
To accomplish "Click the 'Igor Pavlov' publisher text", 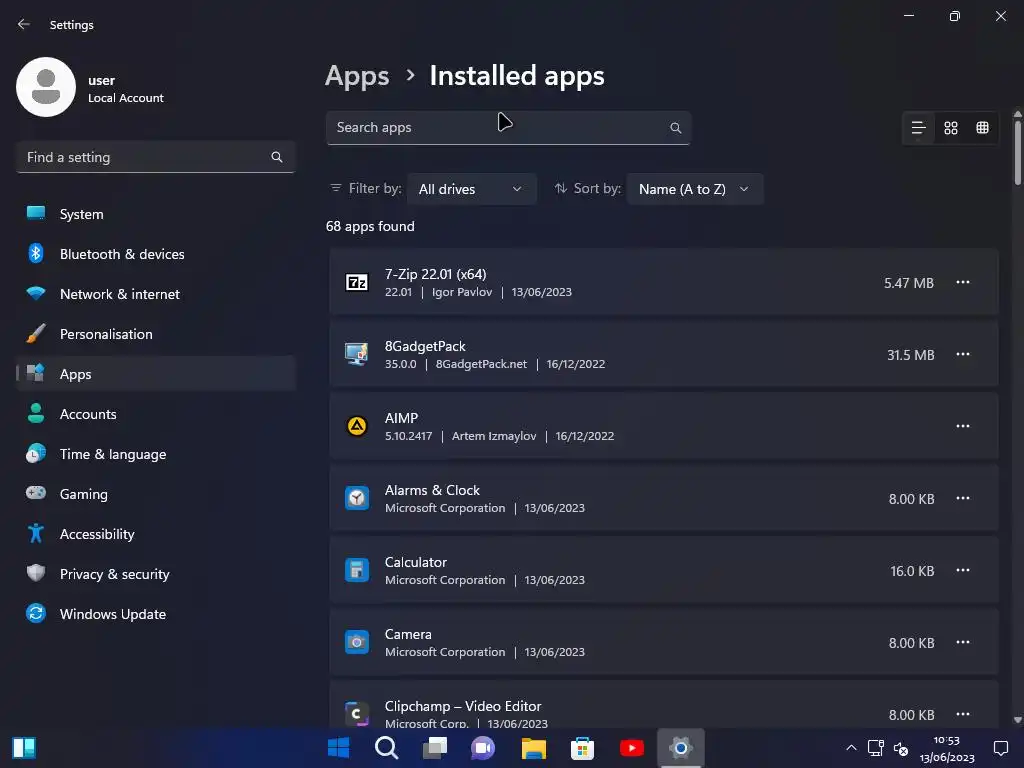I will [x=462, y=292].
